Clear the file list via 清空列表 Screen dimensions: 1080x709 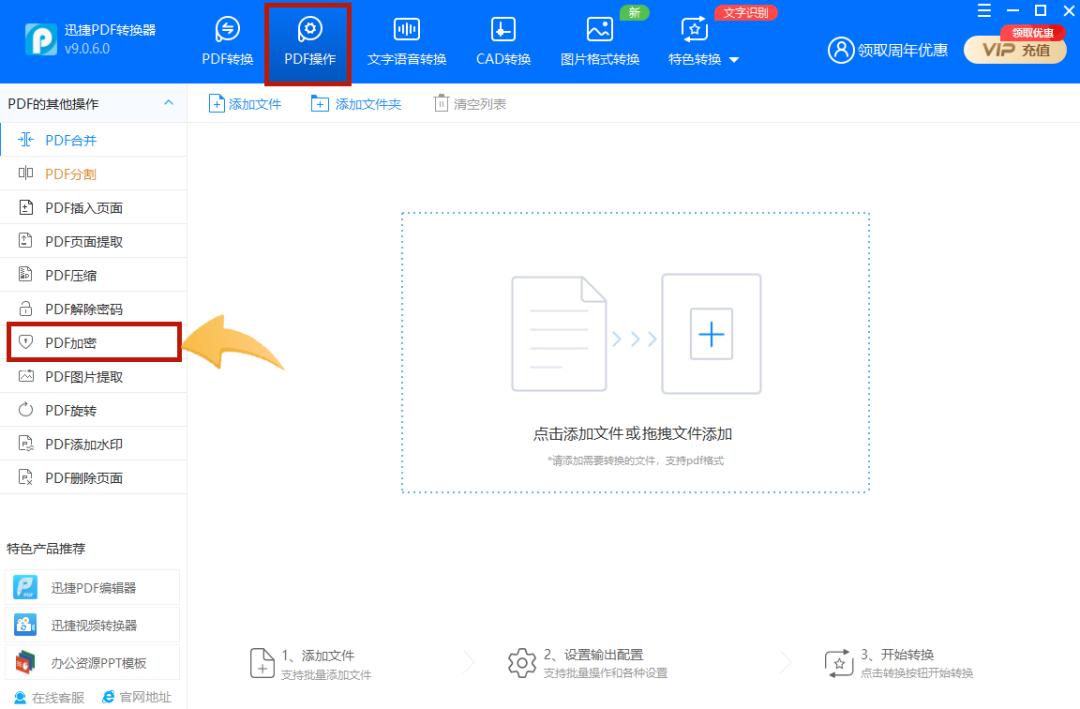point(469,103)
